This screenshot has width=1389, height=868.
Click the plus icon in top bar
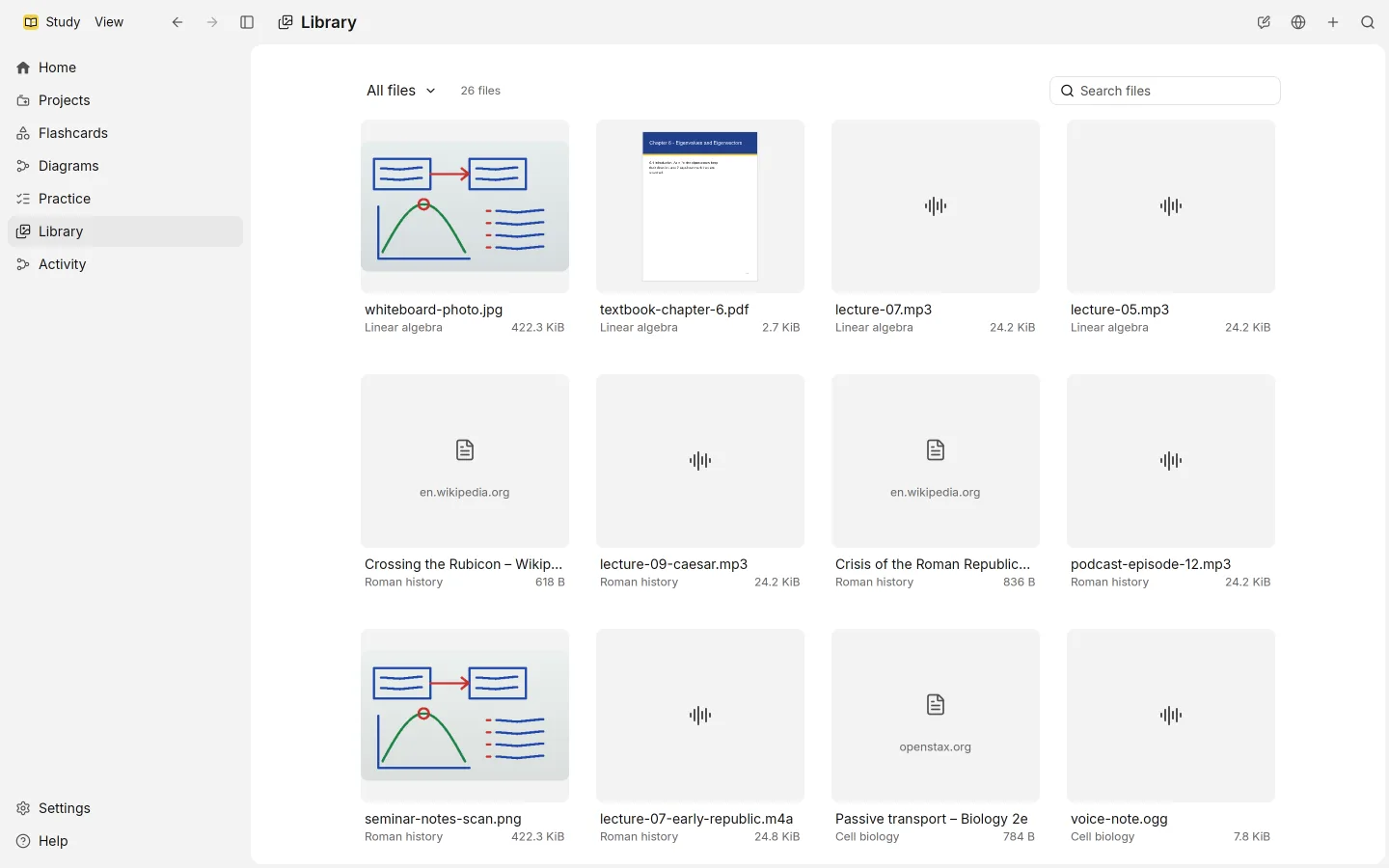tap(1333, 22)
